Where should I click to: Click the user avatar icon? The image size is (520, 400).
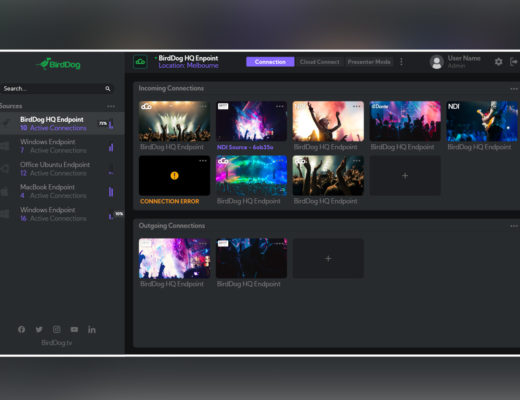pos(437,62)
